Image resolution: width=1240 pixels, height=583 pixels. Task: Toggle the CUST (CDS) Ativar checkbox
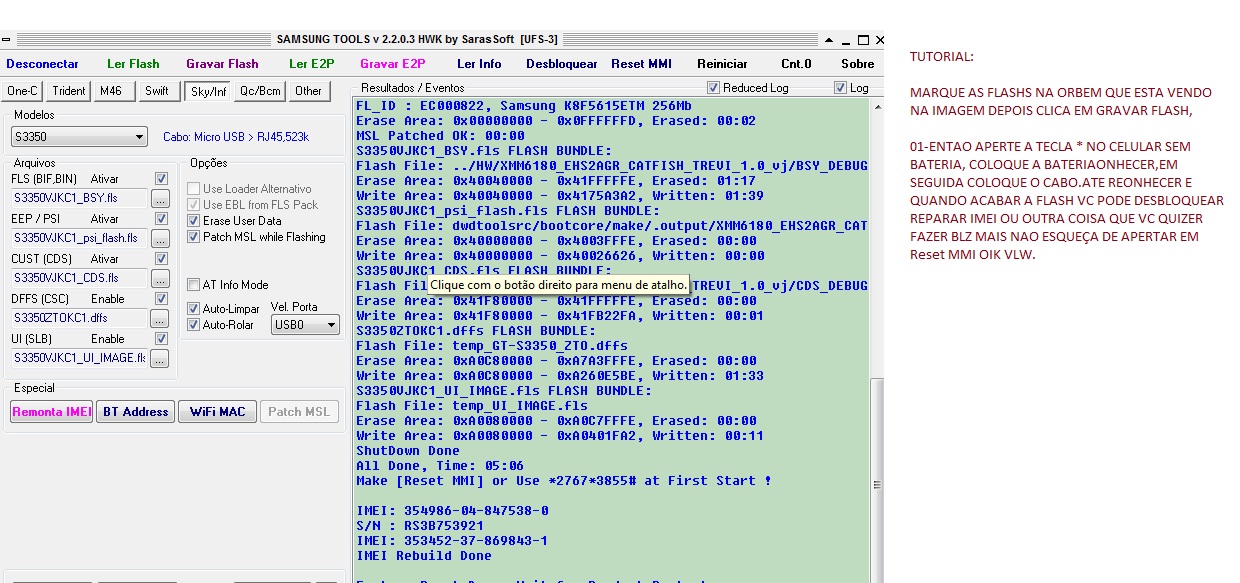[x=161, y=259]
